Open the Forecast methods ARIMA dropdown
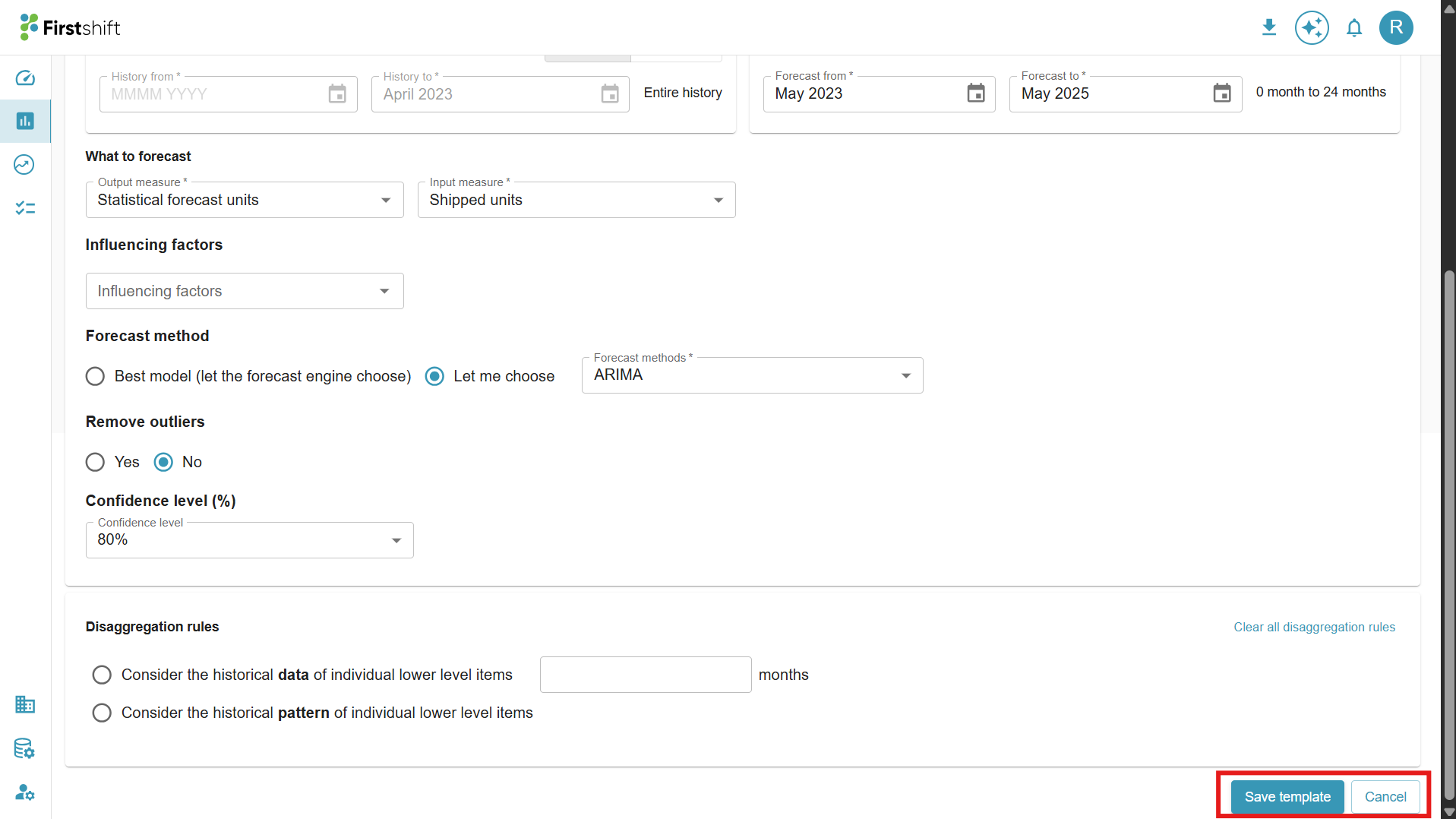Screen dimensions: 1456x819 click(752, 375)
